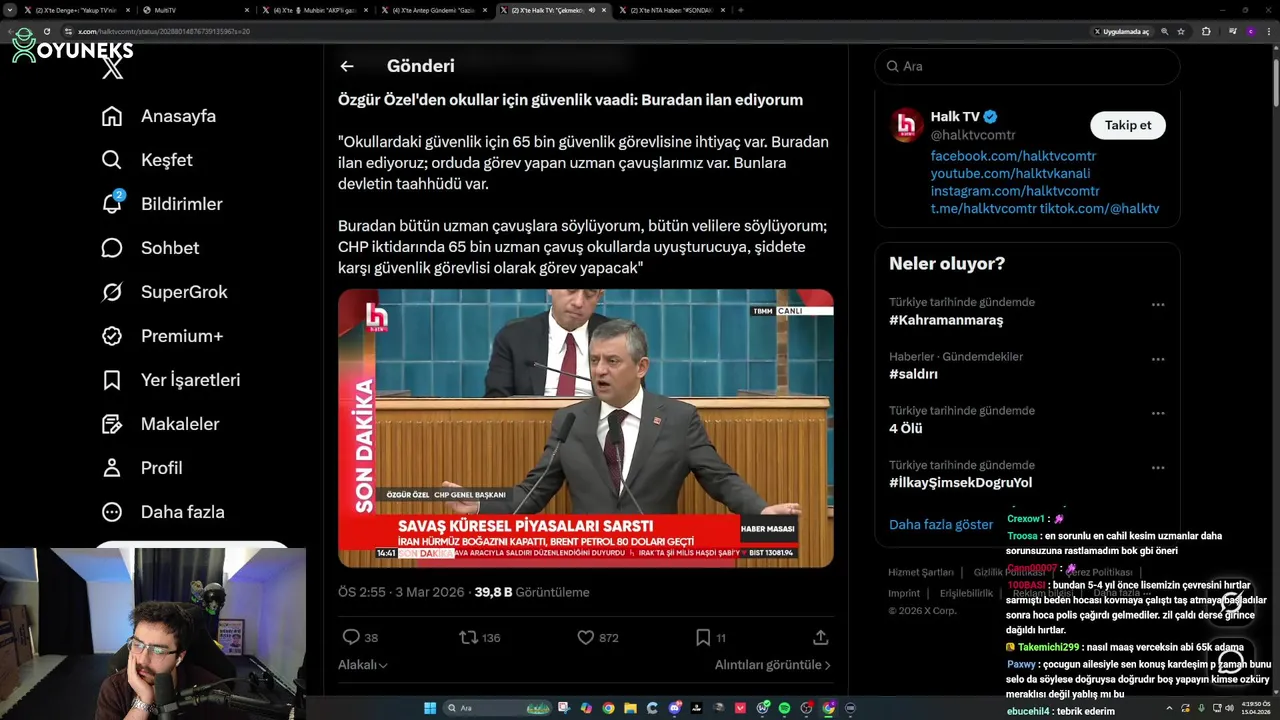The width and height of the screenshot is (1280, 720).
Task: Open Keşfet search page in sidebar
Action: click(147, 160)
